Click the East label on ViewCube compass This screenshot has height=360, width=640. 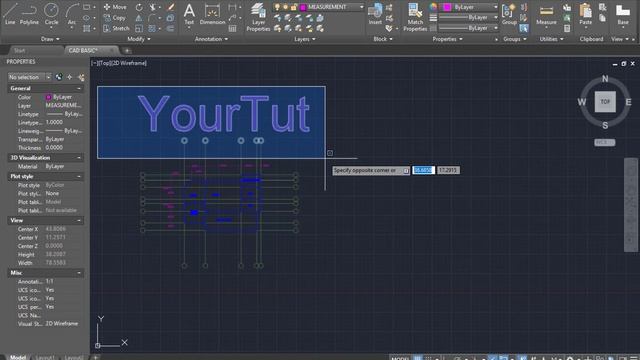[628, 102]
